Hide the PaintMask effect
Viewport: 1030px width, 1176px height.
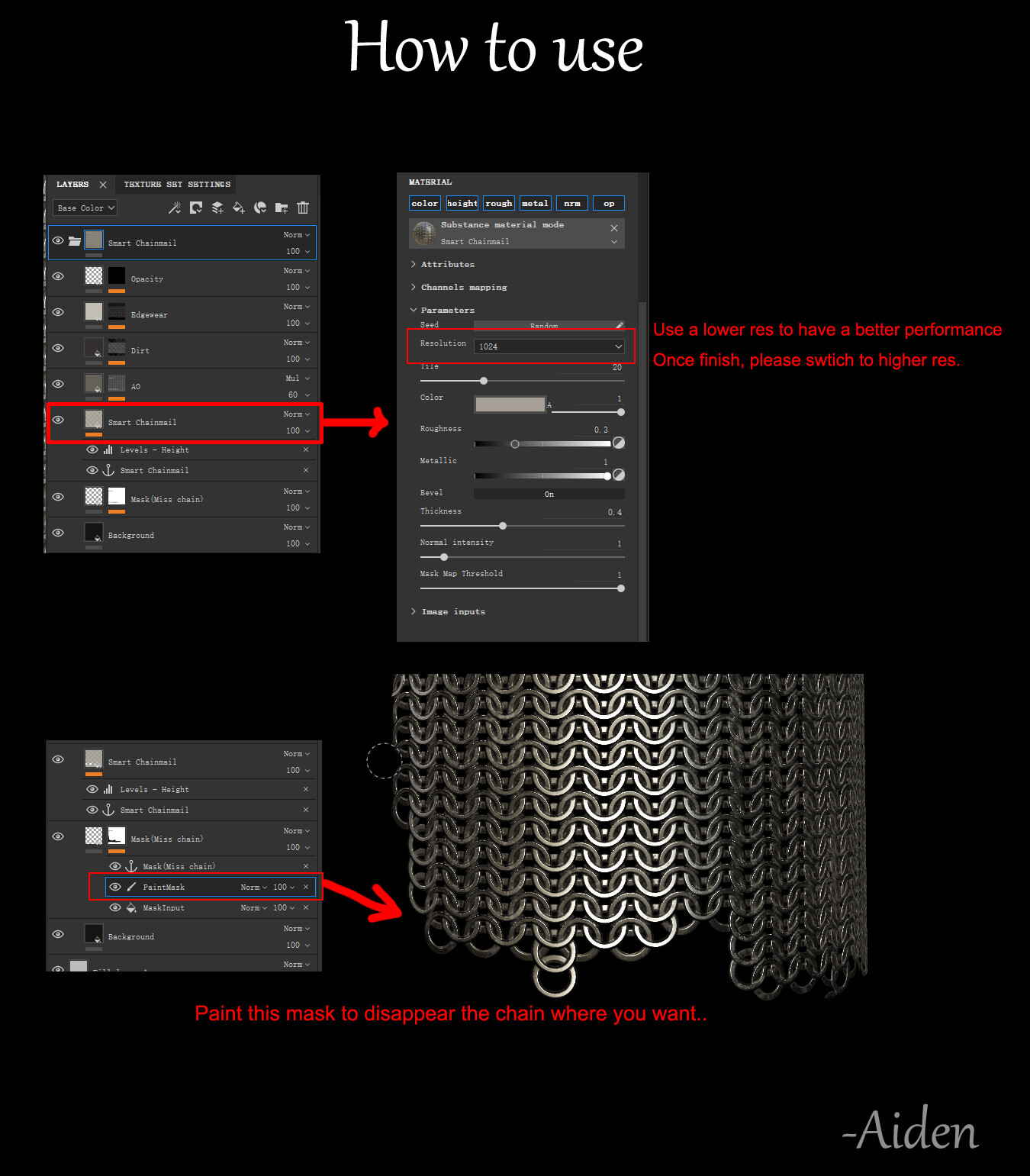pyautogui.click(x=115, y=887)
